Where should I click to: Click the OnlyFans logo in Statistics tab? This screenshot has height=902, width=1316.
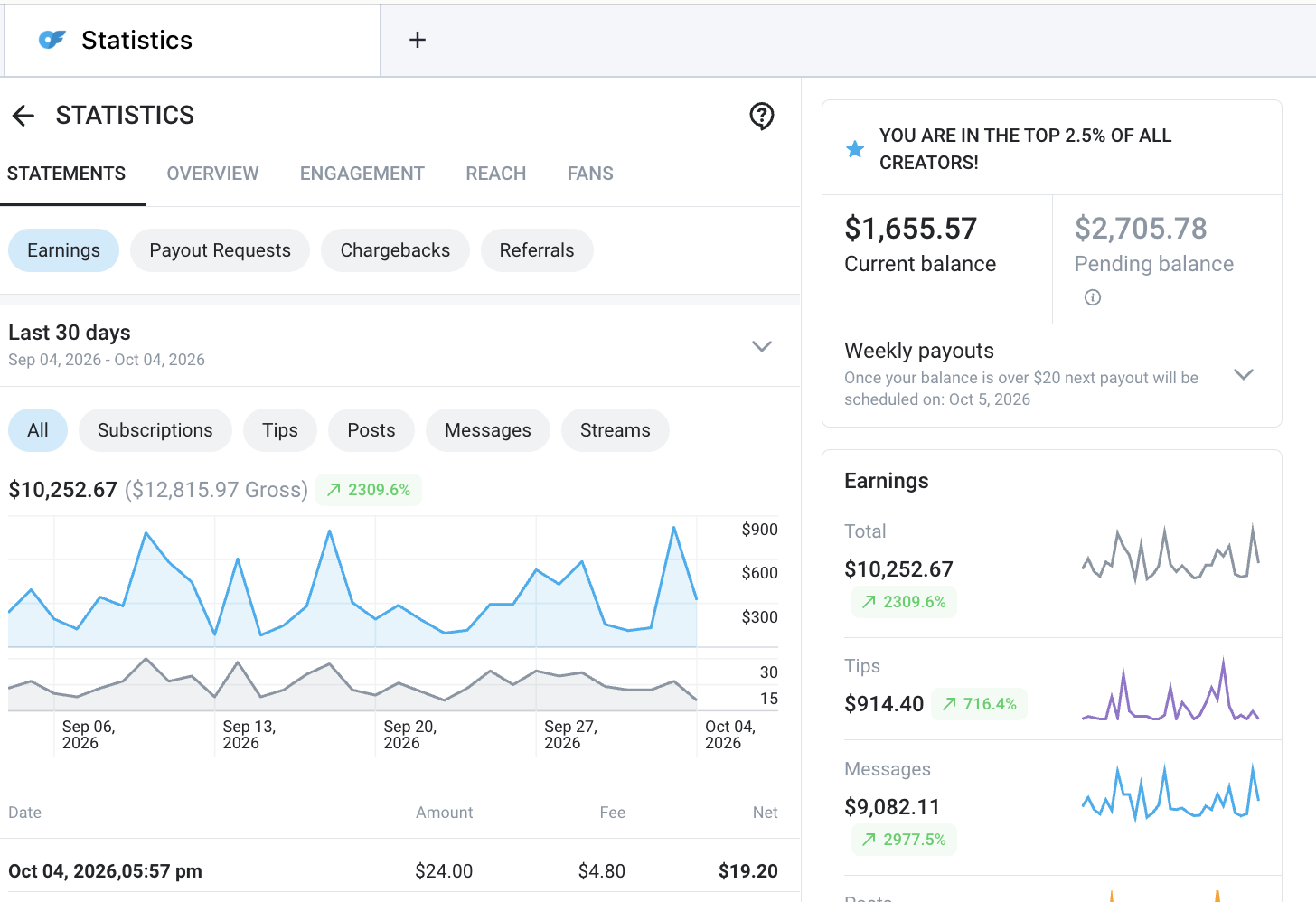[52, 40]
